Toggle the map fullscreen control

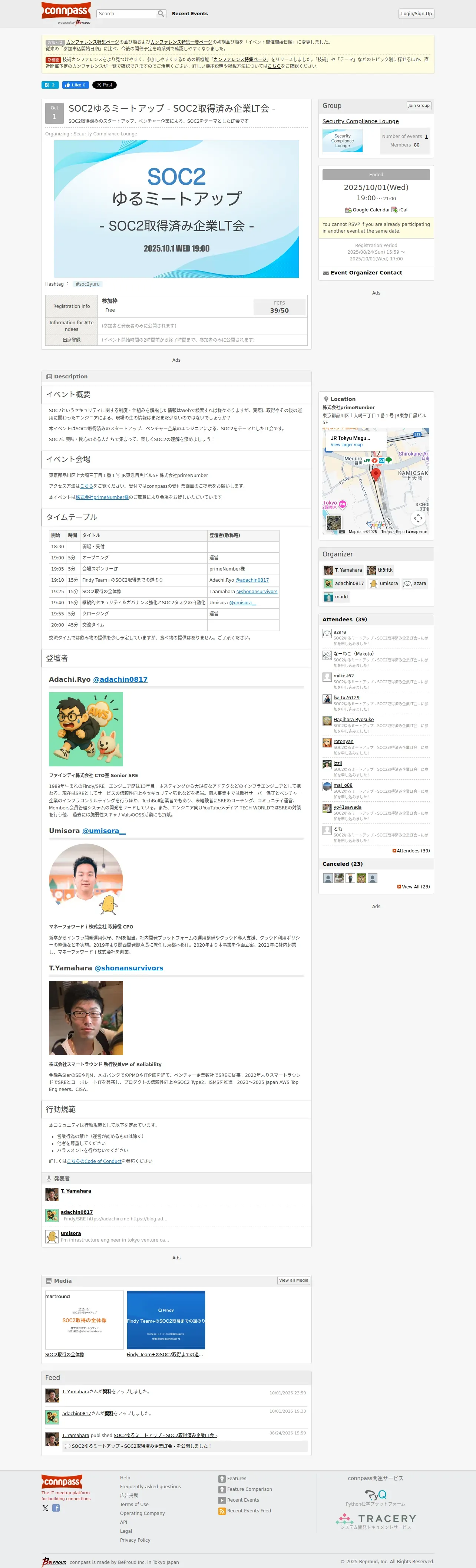[418, 519]
